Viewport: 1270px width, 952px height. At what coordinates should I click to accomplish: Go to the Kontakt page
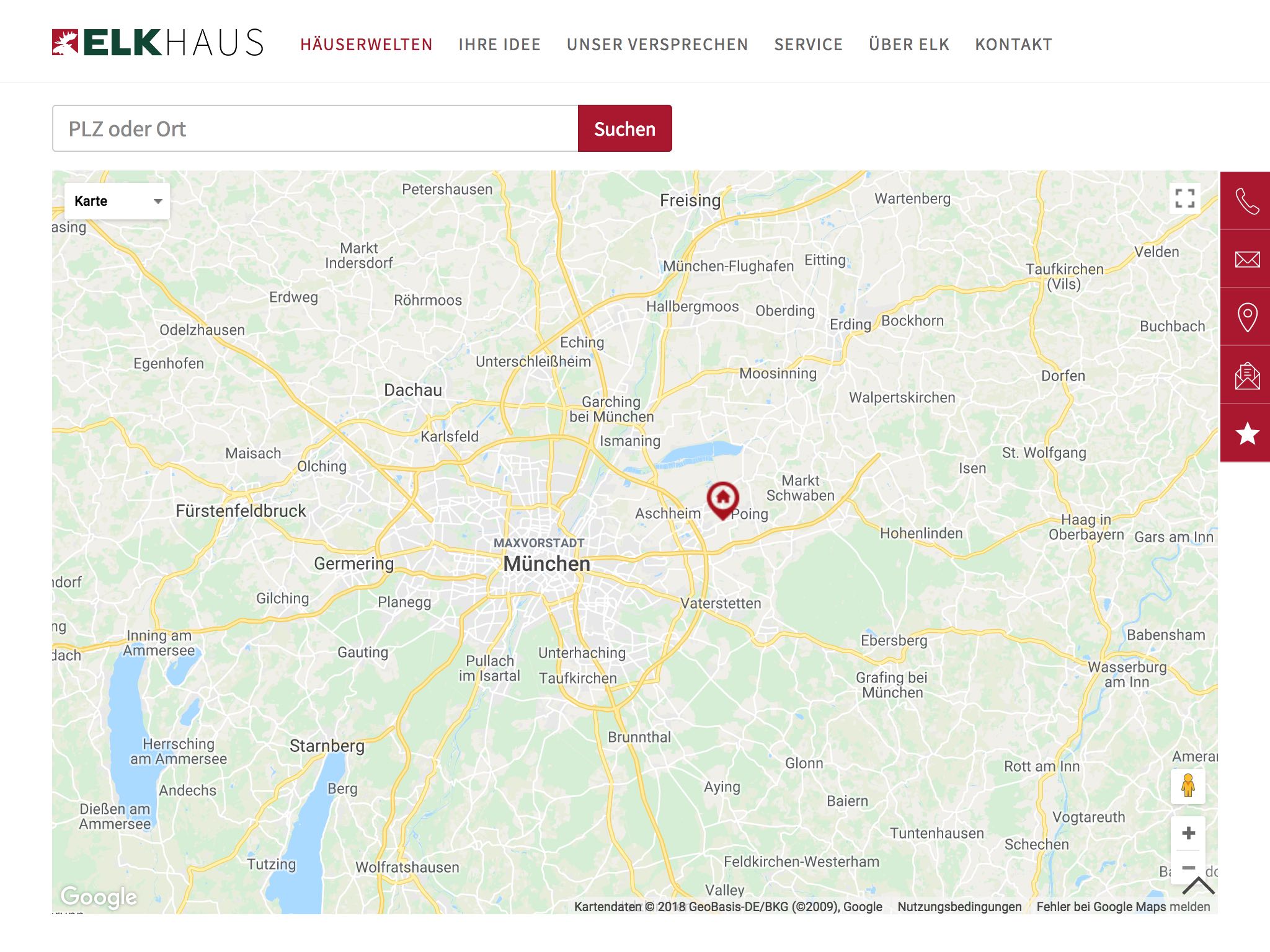(1013, 45)
